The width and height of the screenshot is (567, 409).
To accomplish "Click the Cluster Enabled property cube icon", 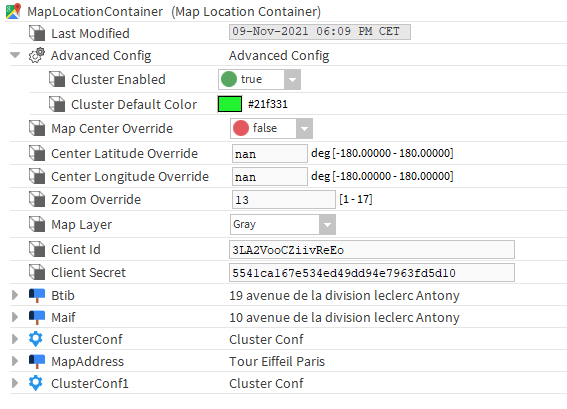I will pos(57,79).
